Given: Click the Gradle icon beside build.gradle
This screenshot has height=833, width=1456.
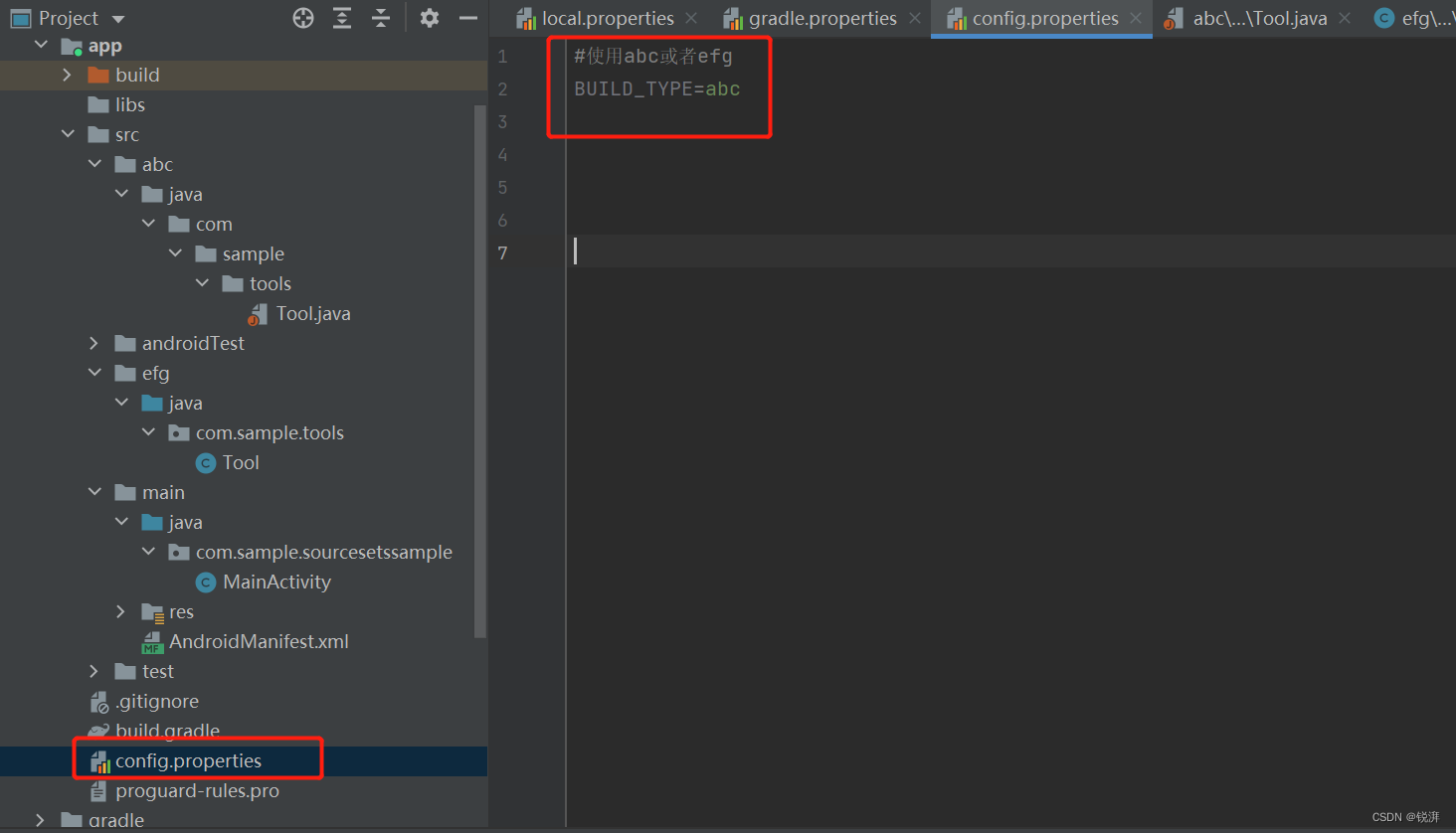Looking at the screenshot, I should point(99,731).
